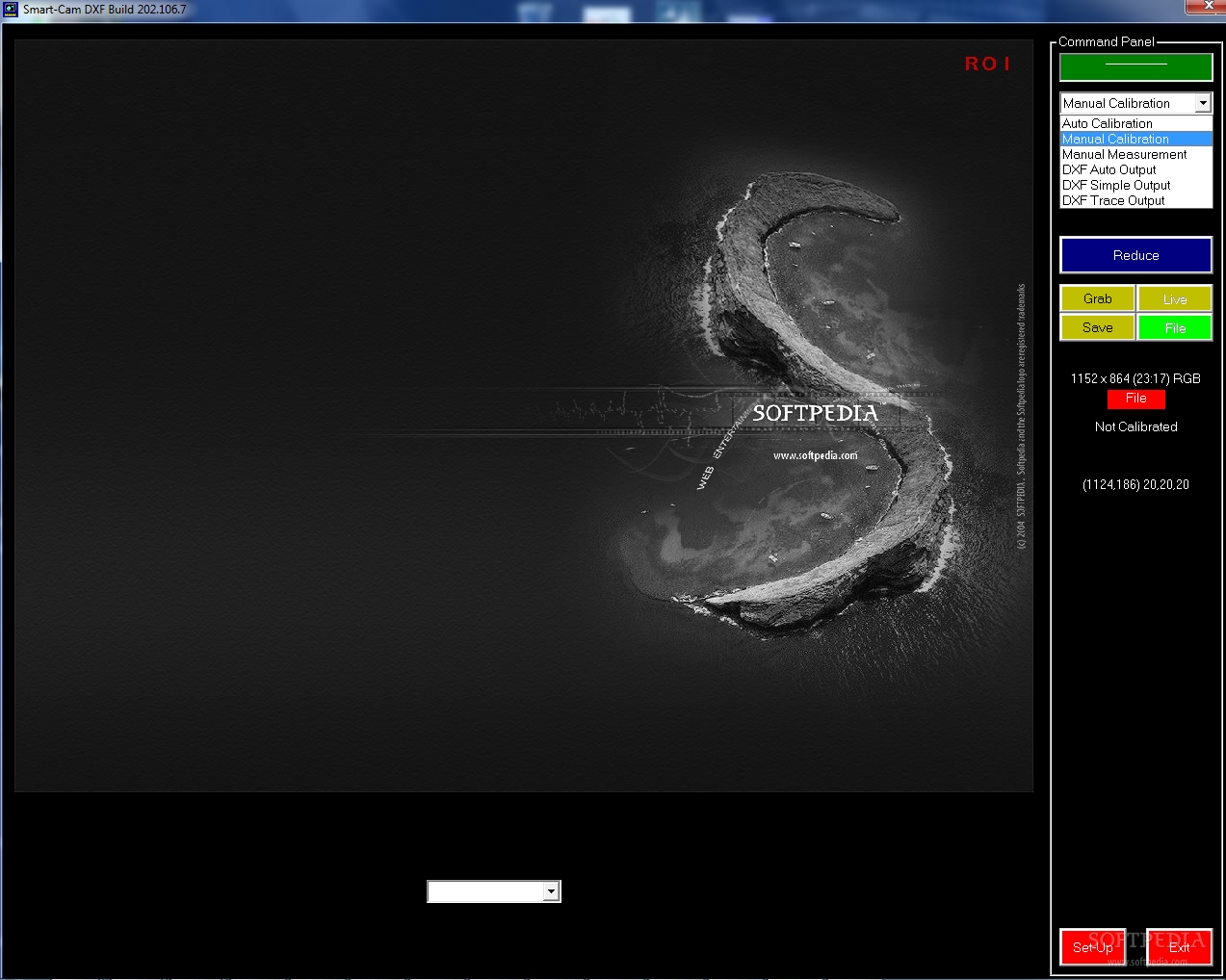The height and width of the screenshot is (980, 1226).
Task: Click the red Exit button
Action: click(1179, 947)
